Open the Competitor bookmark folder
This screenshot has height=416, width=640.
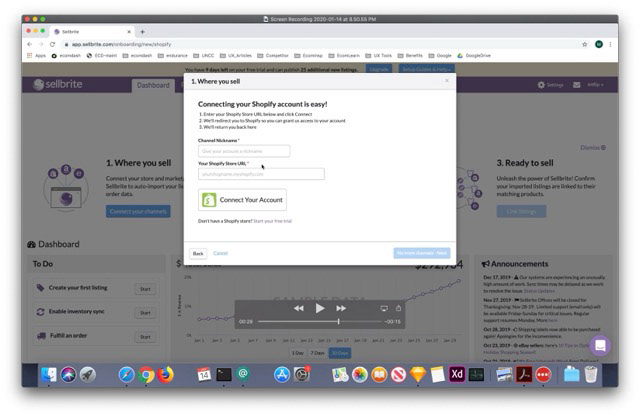click(273, 56)
